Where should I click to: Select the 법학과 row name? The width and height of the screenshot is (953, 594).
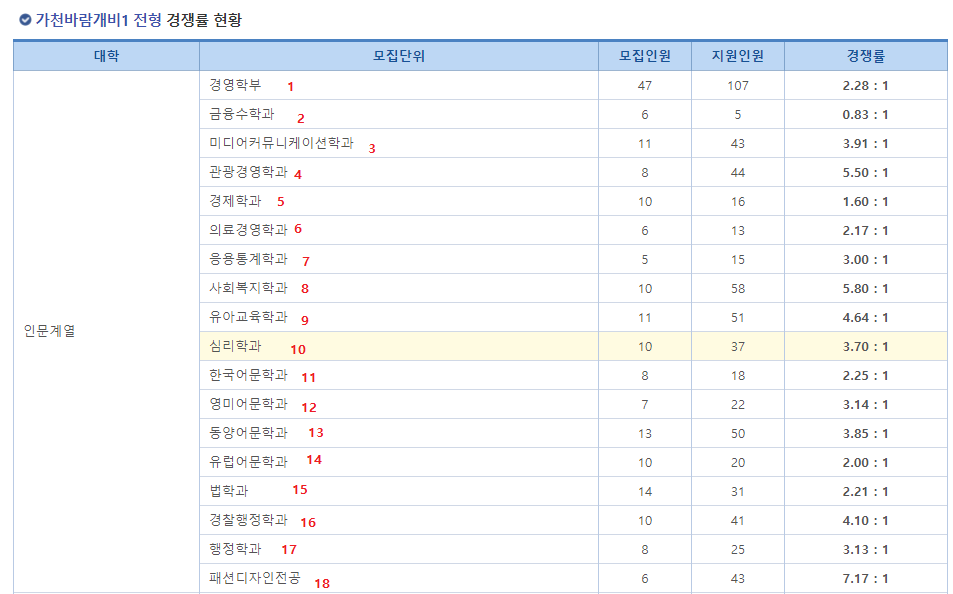[229, 491]
